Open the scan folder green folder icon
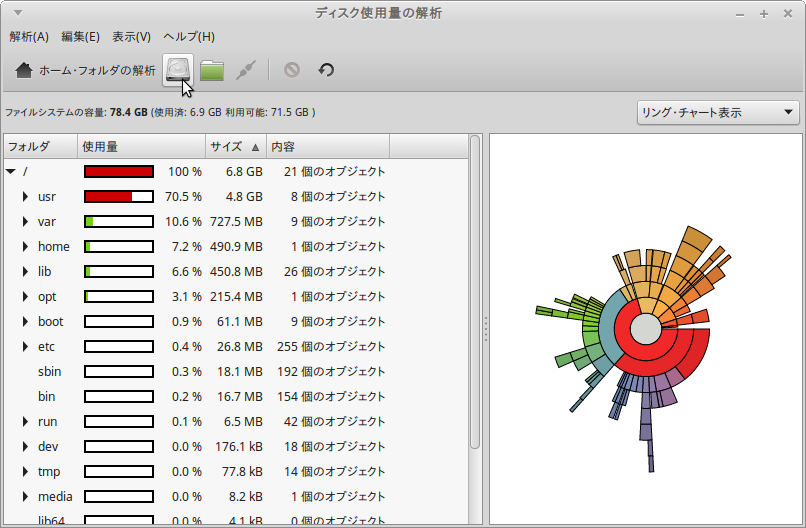The width and height of the screenshot is (806, 528). [212, 70]
